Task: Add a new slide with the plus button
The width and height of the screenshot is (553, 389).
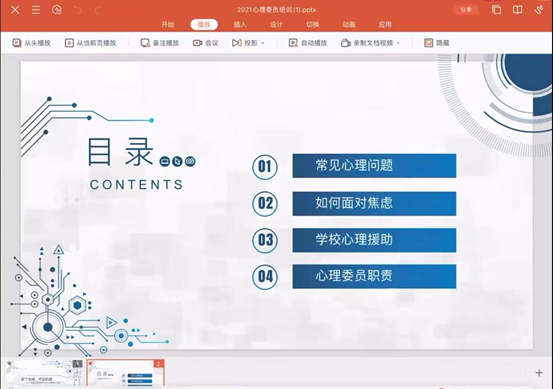Action: (x=539, y=372)
